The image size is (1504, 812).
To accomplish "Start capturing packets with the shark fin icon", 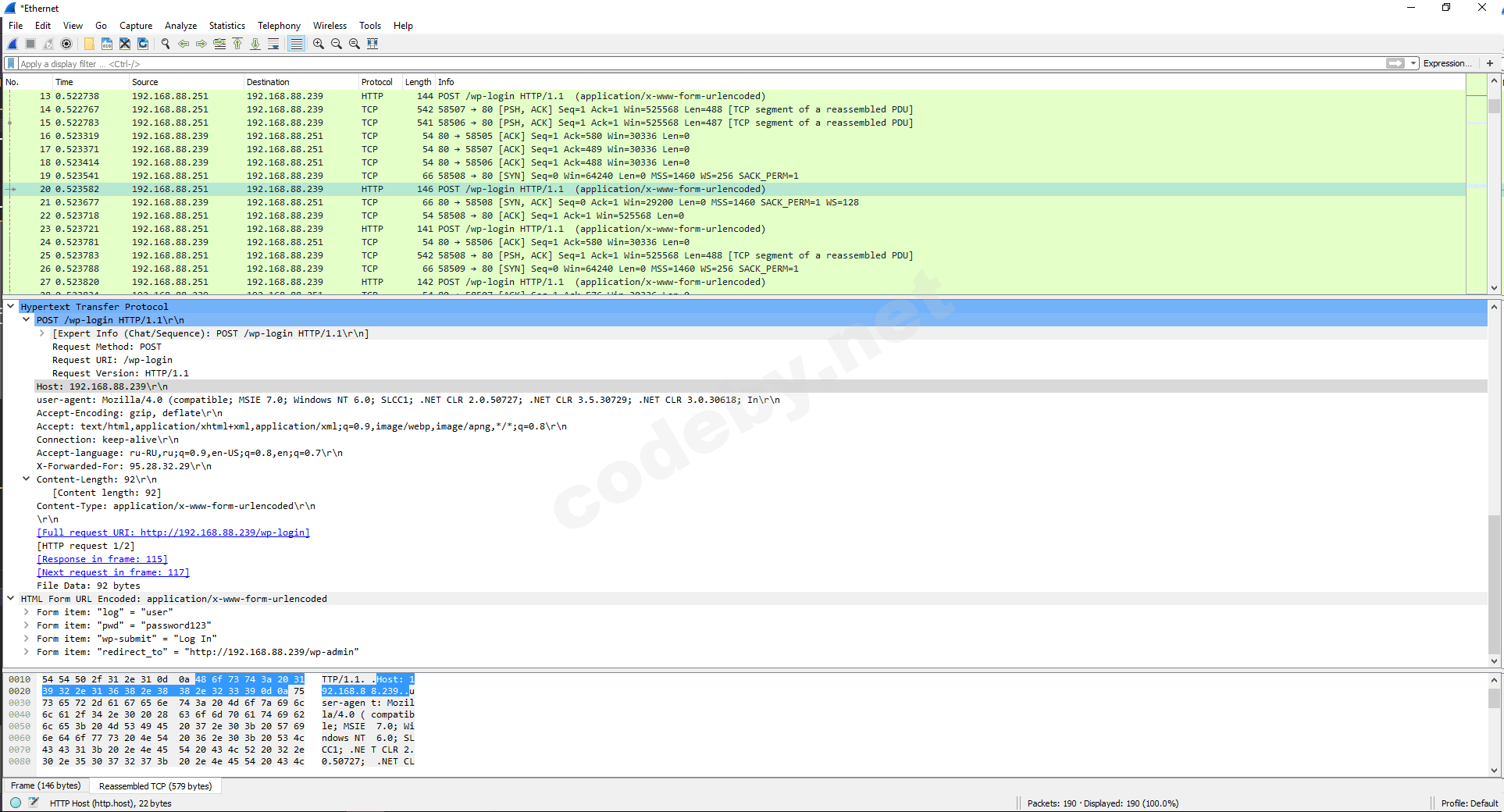I will pyautogui.click(x=13, y=44).
